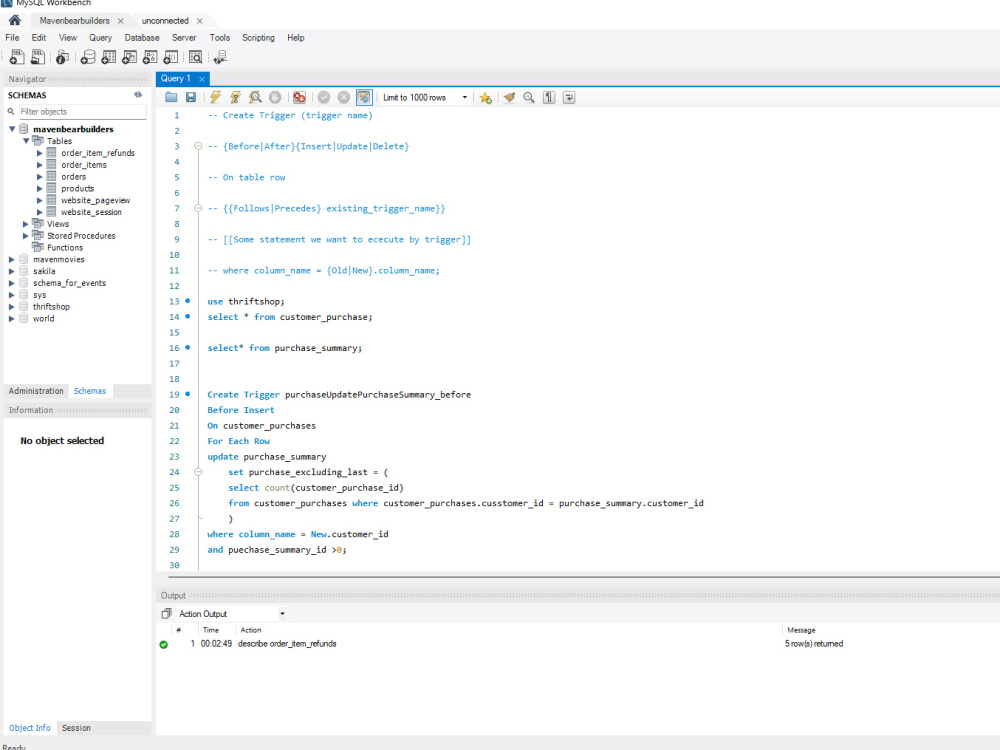Save the script to file

pyautogui.click(x=191, y=98)
